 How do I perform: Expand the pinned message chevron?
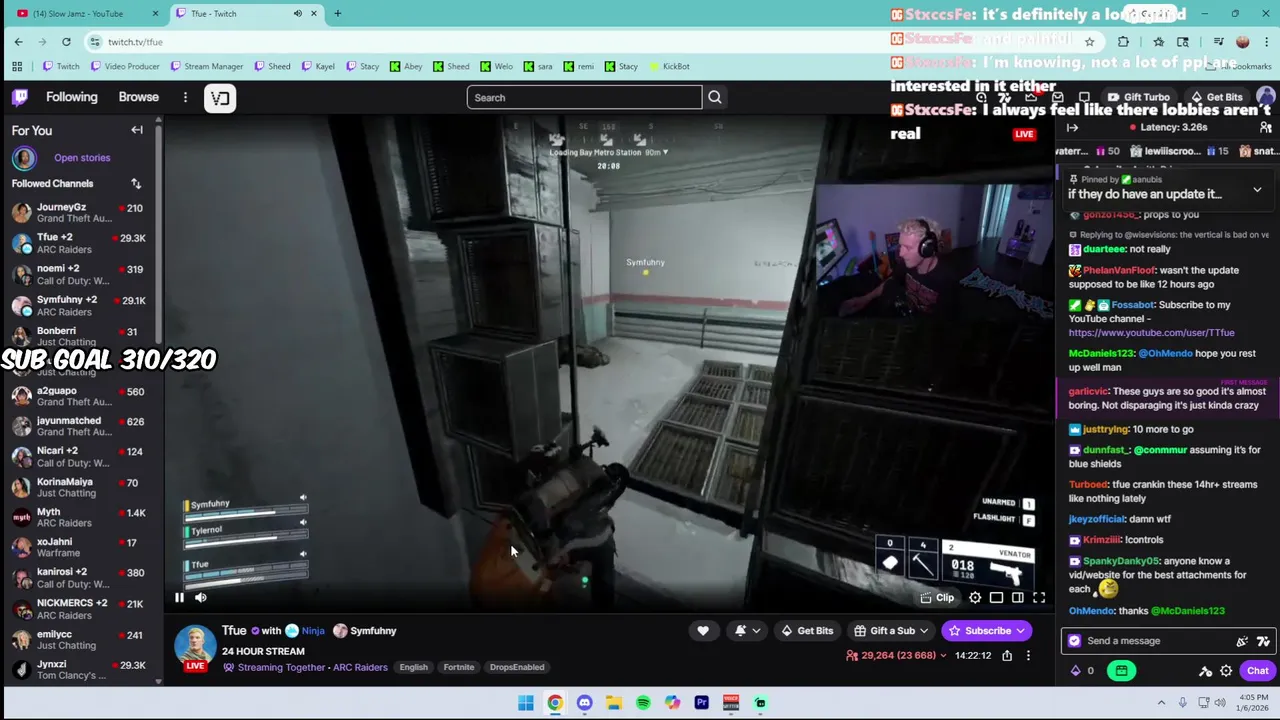1257,189
